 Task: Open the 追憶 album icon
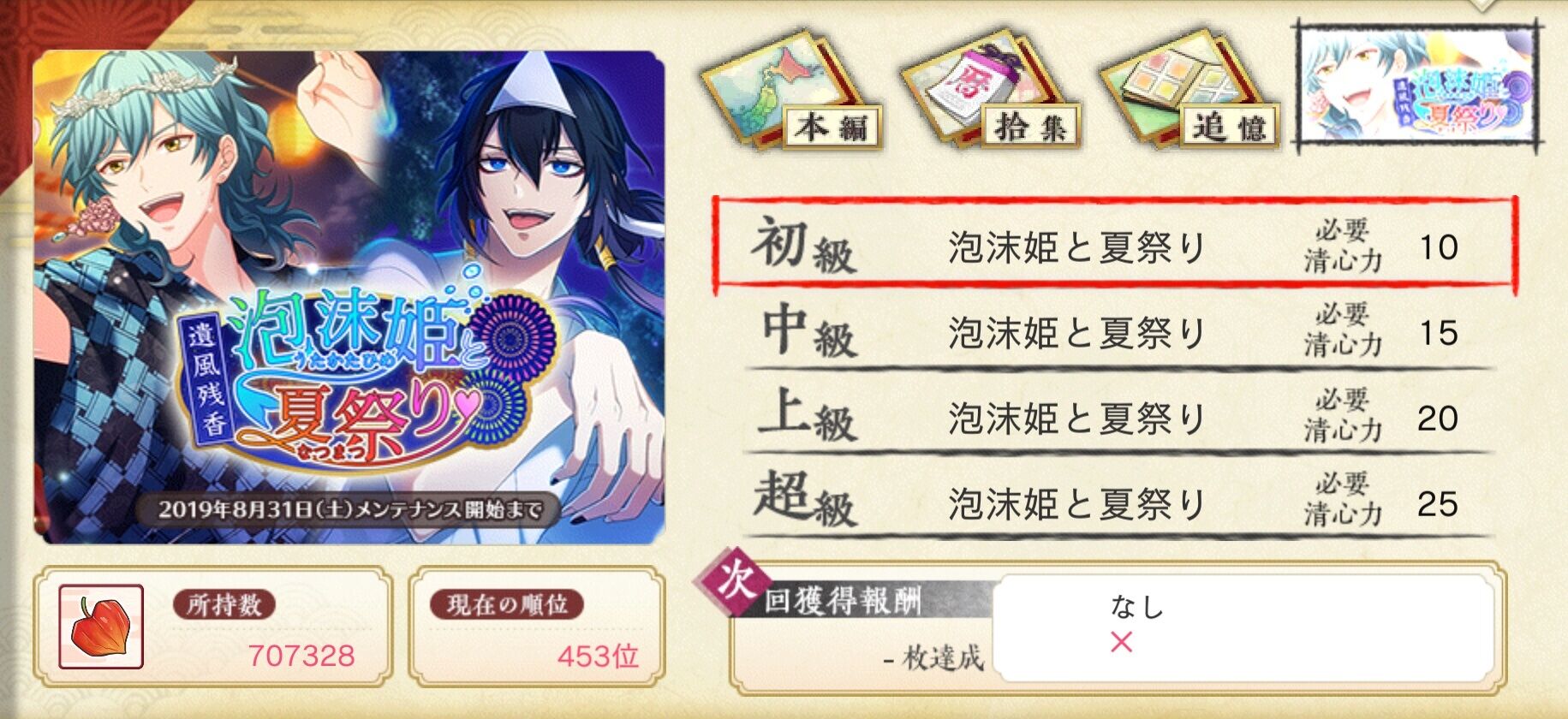coord(1192,94)
